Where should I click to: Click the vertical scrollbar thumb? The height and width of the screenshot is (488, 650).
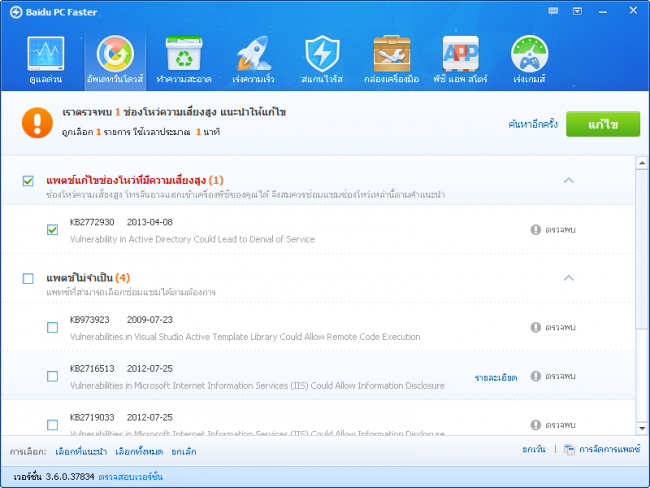coord(642,249)
